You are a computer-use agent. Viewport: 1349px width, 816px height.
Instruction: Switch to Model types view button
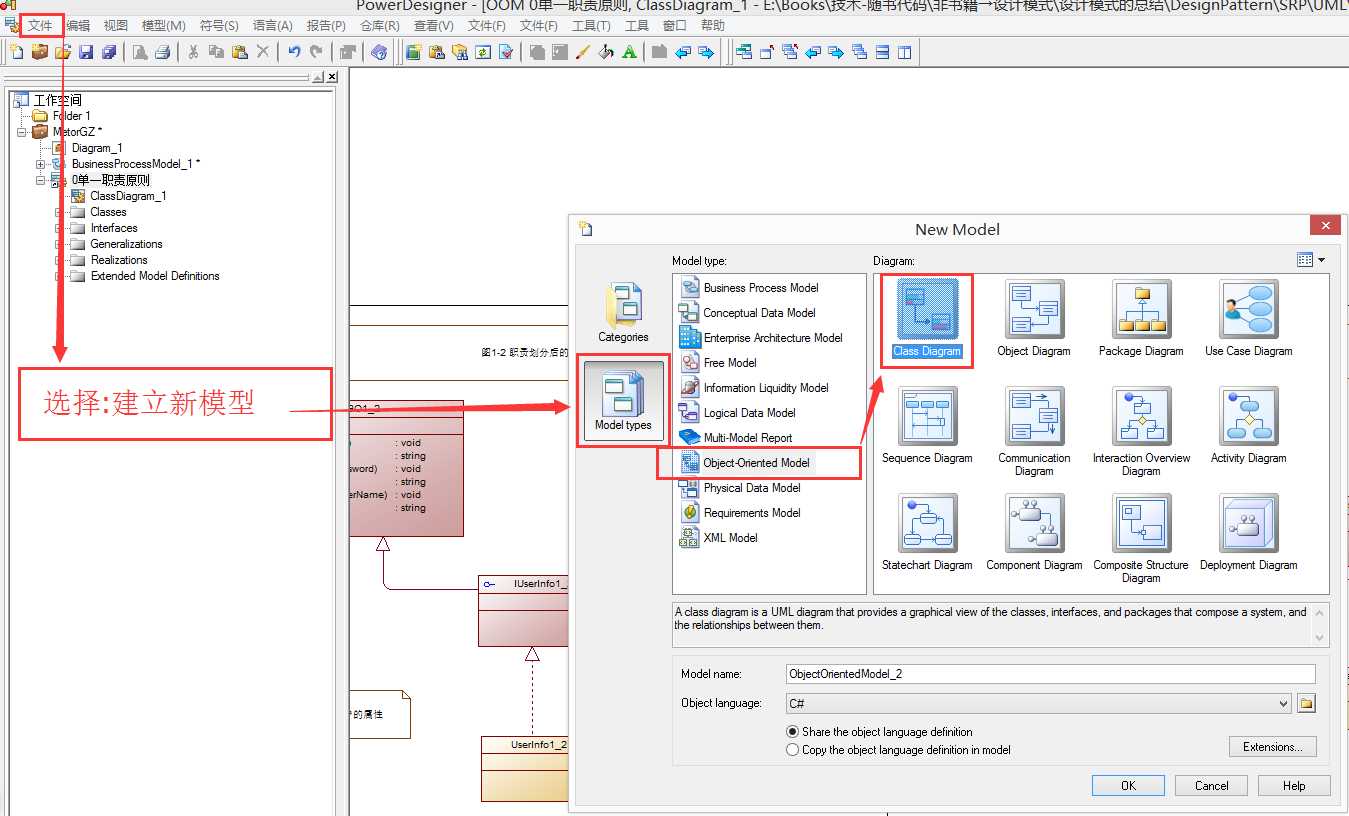click(x=623, y=402)
